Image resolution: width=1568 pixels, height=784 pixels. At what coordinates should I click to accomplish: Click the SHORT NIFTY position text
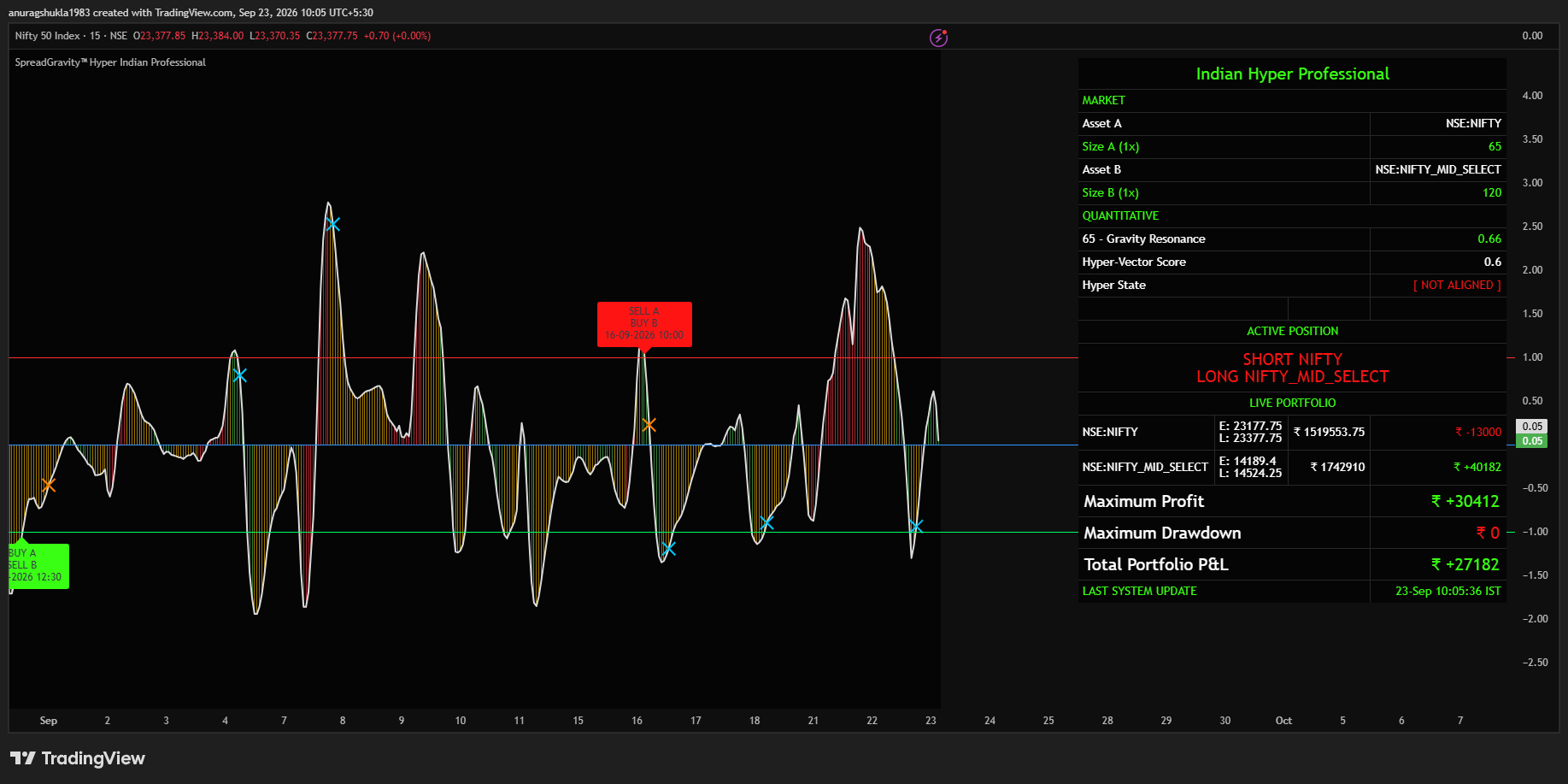1292,359
